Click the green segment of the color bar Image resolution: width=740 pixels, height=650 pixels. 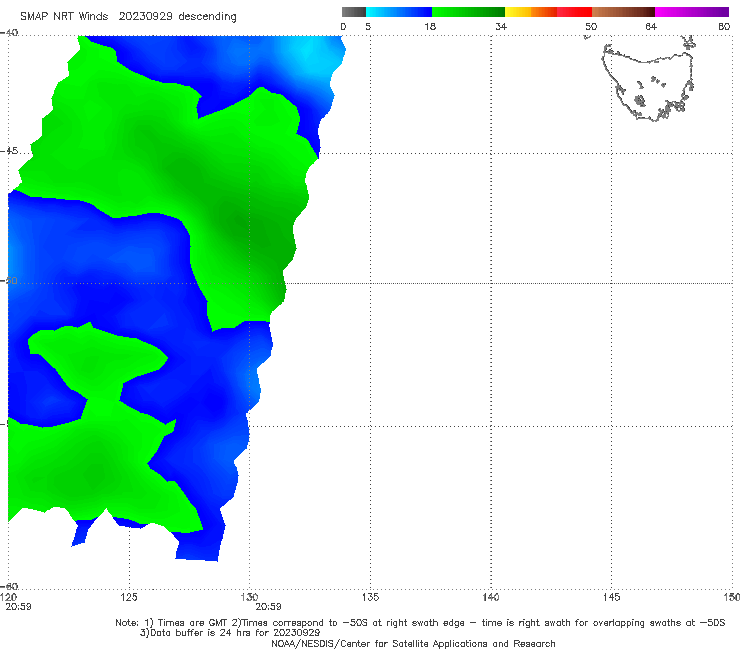468,12
